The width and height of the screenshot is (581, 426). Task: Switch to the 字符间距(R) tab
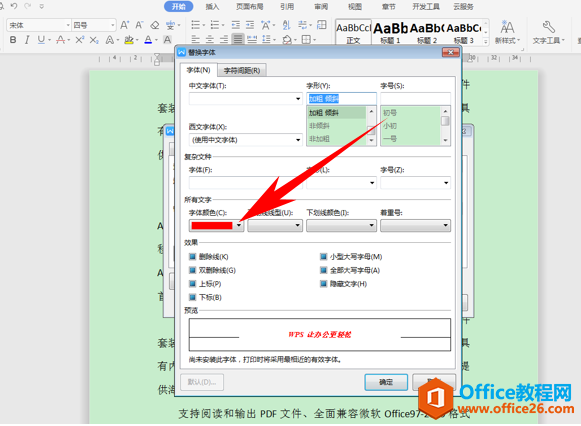[242, 70]
